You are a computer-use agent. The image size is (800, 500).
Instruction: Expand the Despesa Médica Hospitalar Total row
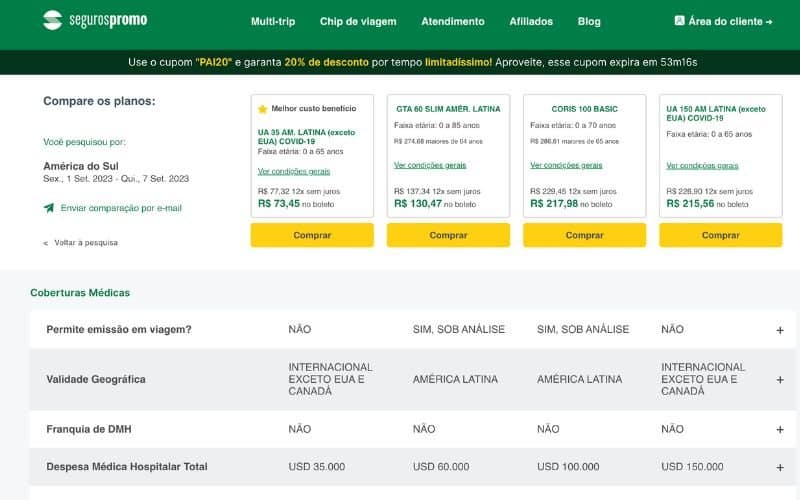coord(780,467)
